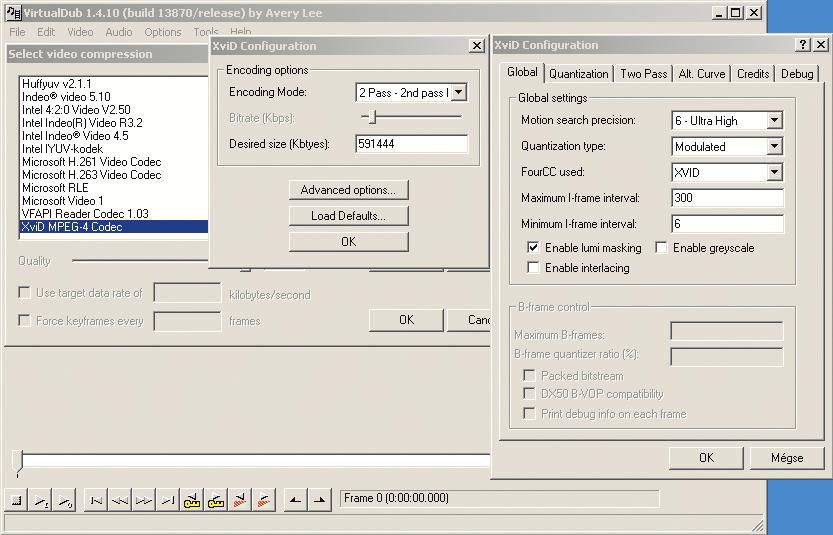The height and width of the screenshot is (535, 833).
Task: Select XviD MPEG-4 Codec entry
Action: coord(114,227)
